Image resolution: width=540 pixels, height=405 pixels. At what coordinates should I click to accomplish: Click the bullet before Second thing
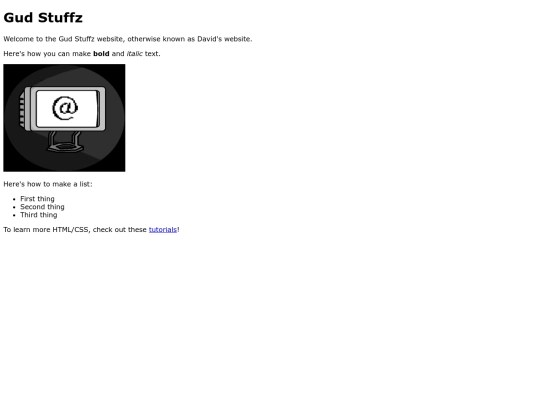tap(14, 207)
